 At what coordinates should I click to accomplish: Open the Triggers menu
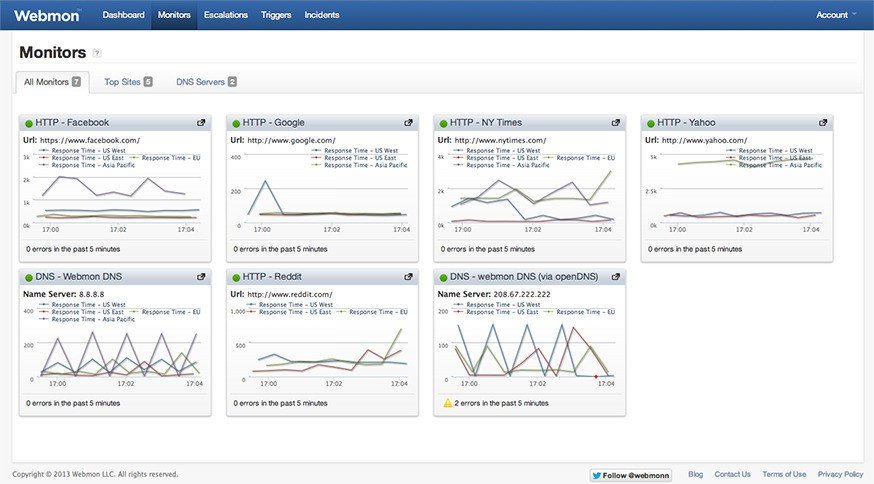[276, 15]
